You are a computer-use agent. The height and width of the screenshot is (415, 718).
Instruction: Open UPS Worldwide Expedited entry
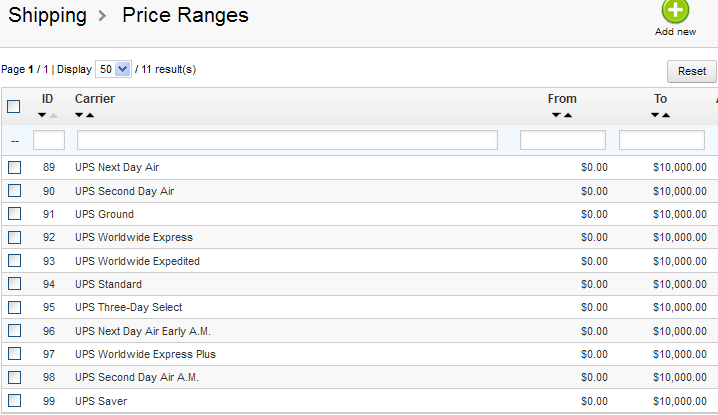pyautogui.click(x=137, y=261)
